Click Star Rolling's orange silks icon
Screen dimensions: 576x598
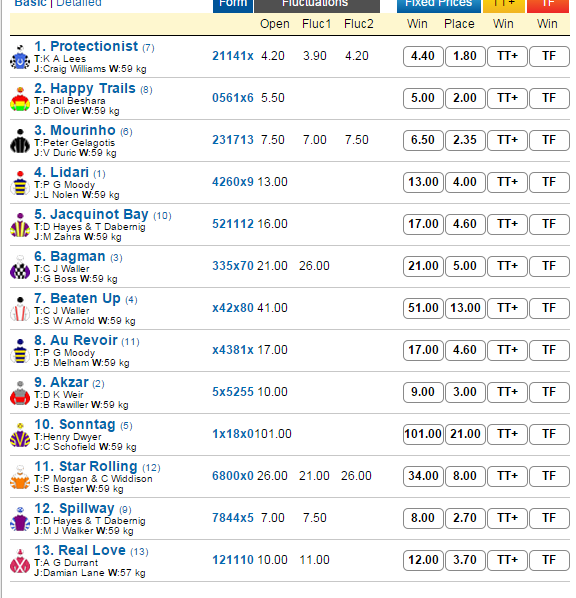tap(20, 477)
